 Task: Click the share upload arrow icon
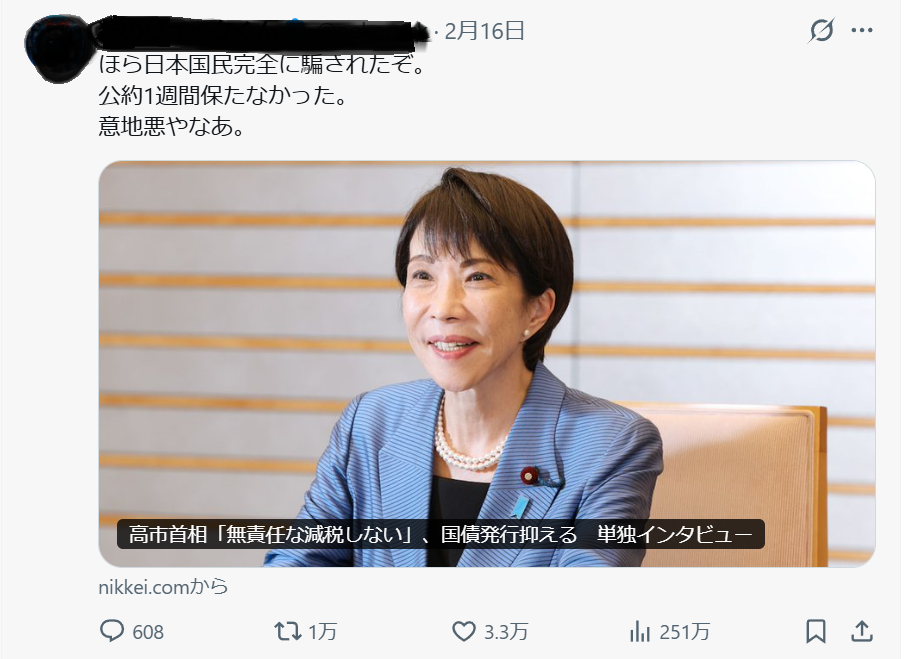(862, 631)
